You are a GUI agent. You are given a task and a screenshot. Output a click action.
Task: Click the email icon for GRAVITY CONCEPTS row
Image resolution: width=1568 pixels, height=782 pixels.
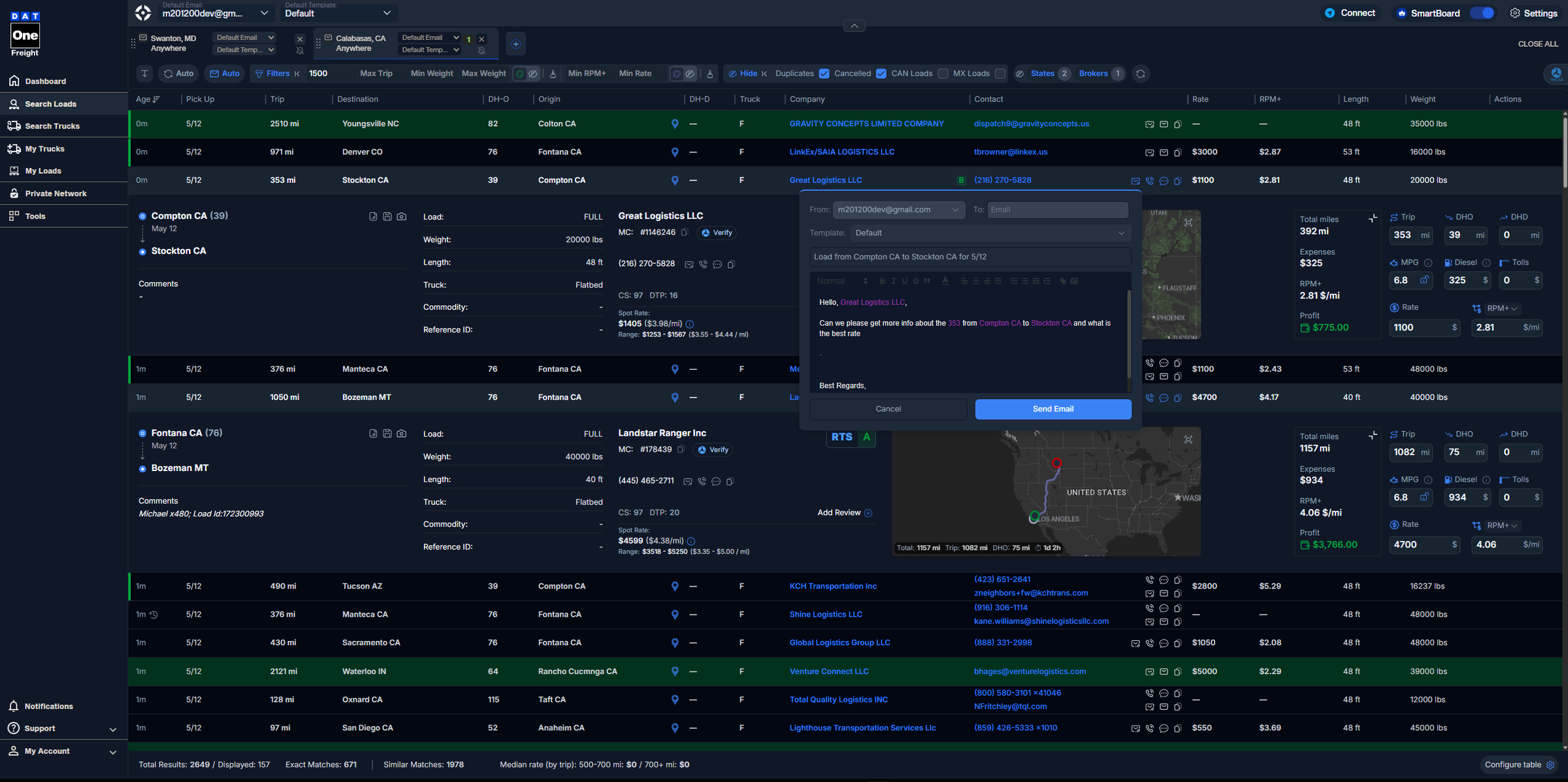[1164, 124]
